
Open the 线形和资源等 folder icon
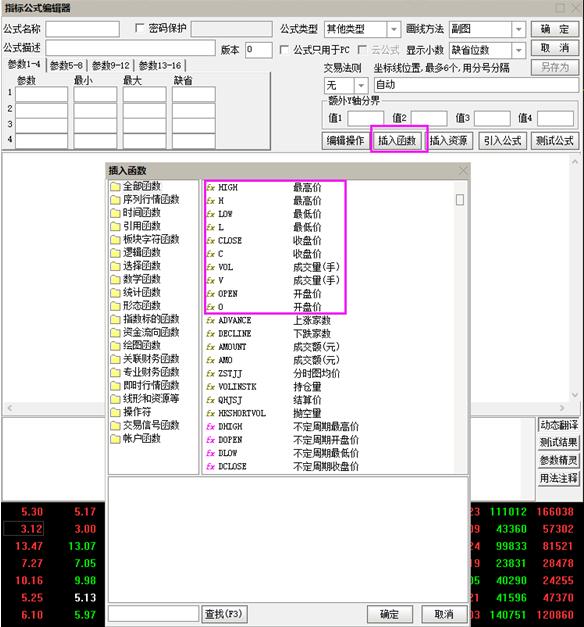(116, 399)
